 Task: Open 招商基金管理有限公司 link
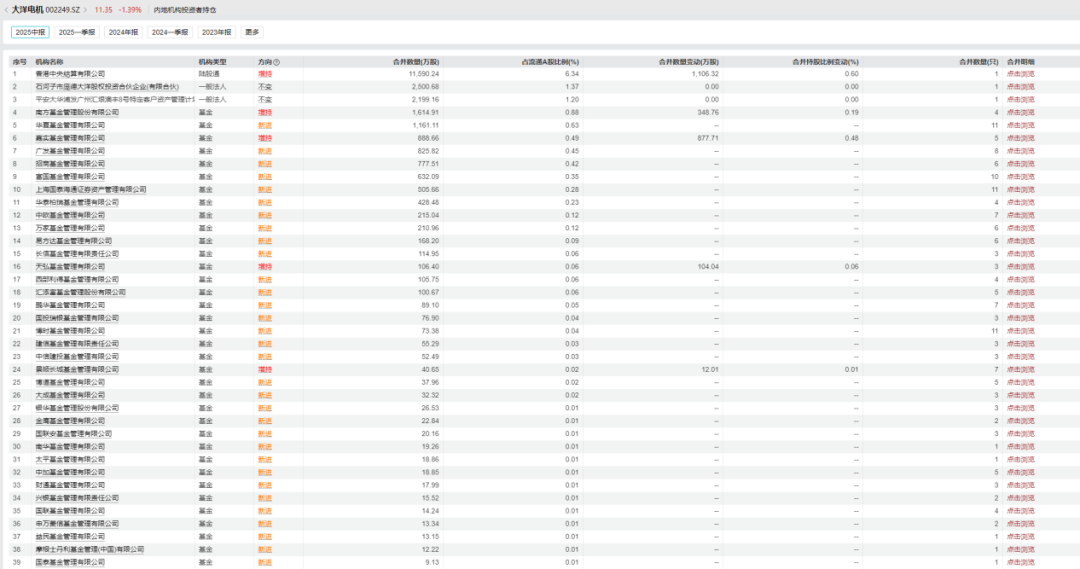pos(70,164)
